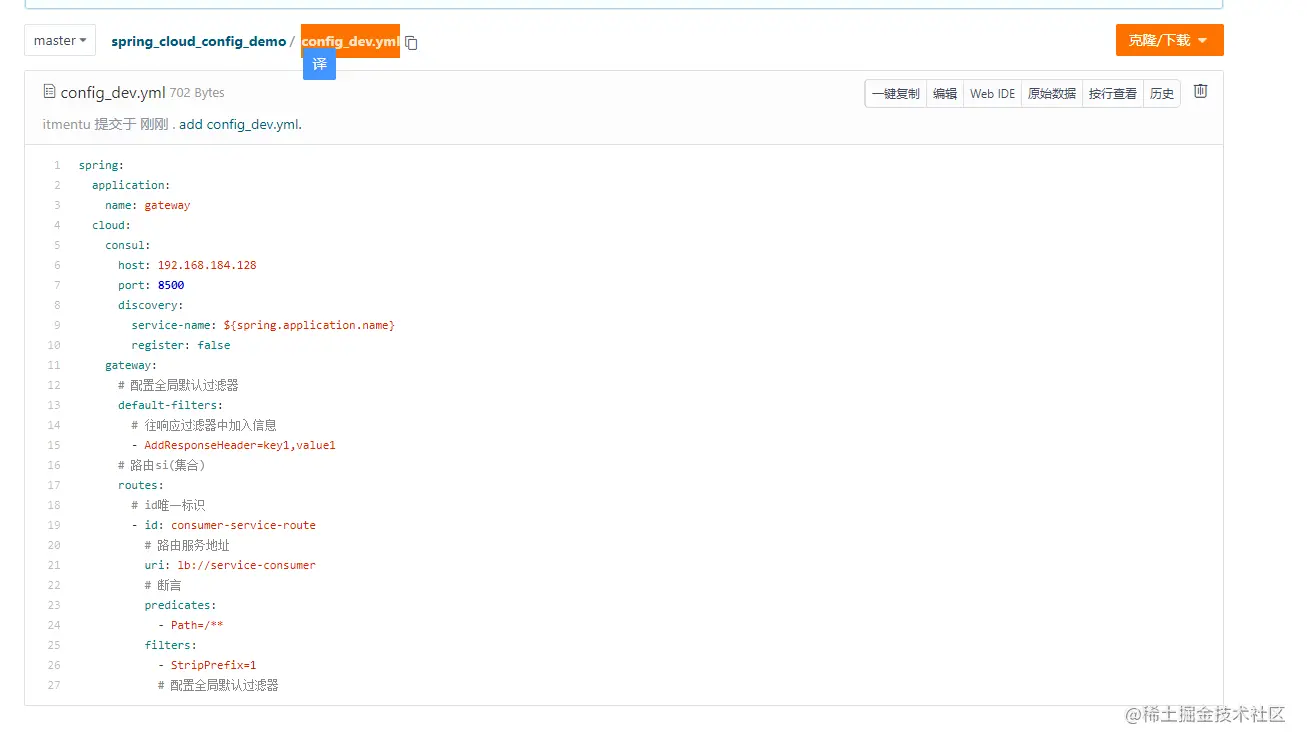Click comment '# 往响应过滤器中加入信息'
1307x746 pixels.
click(204, 425)
